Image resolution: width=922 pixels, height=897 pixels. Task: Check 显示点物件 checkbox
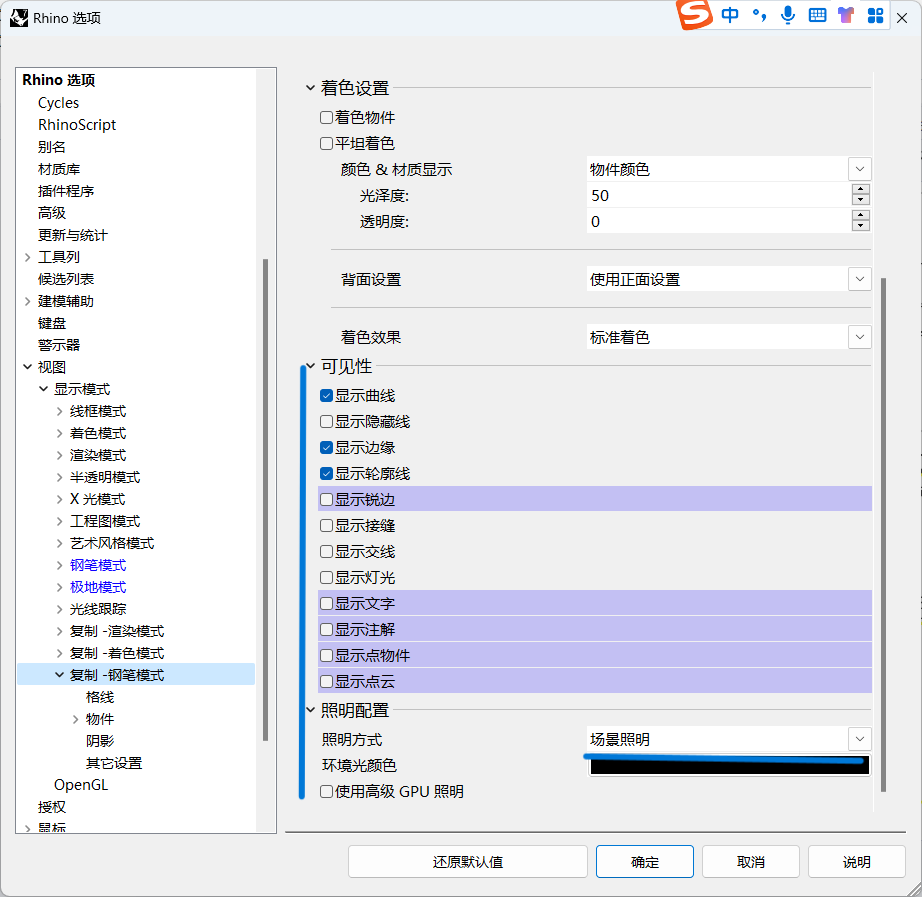click(x=326, y=656)
